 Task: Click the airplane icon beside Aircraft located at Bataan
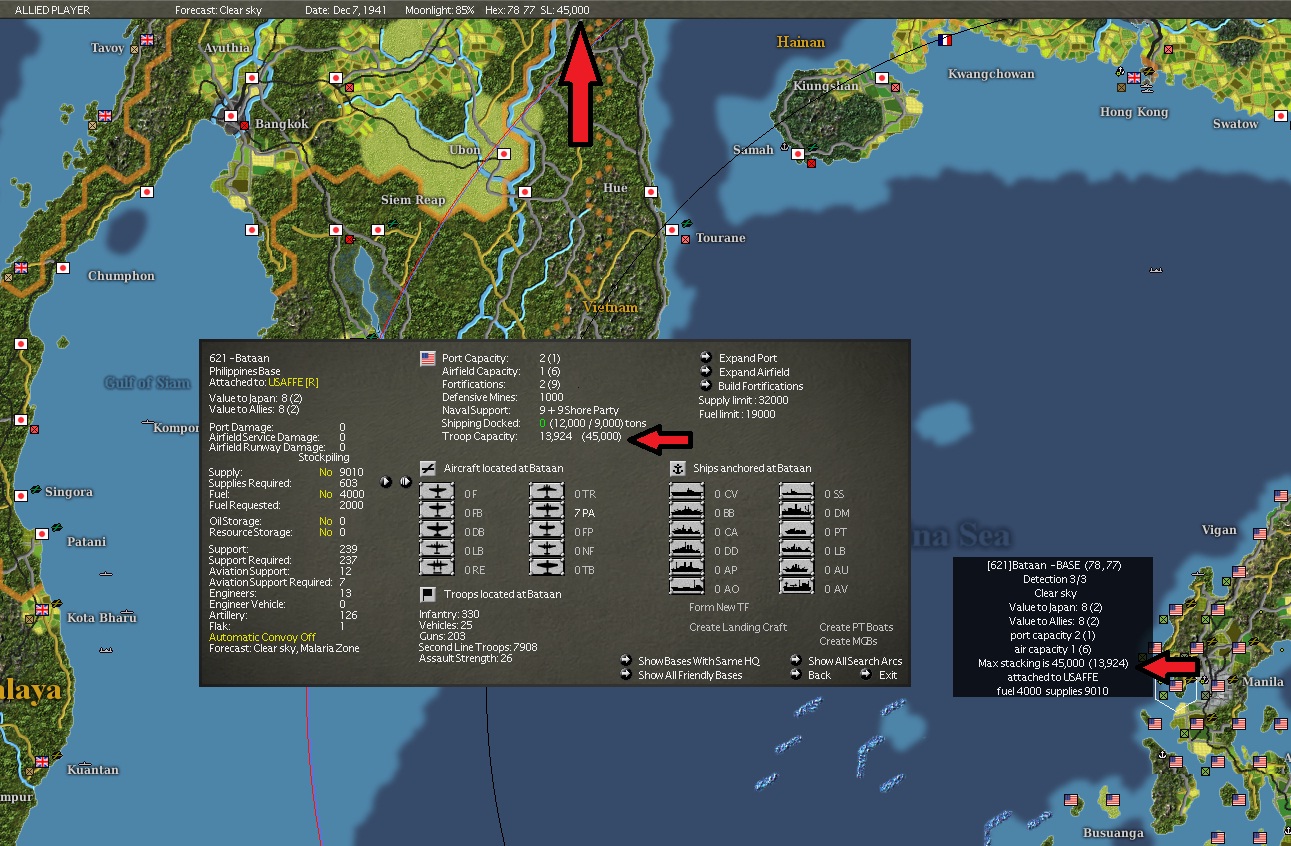pos(427,468)
